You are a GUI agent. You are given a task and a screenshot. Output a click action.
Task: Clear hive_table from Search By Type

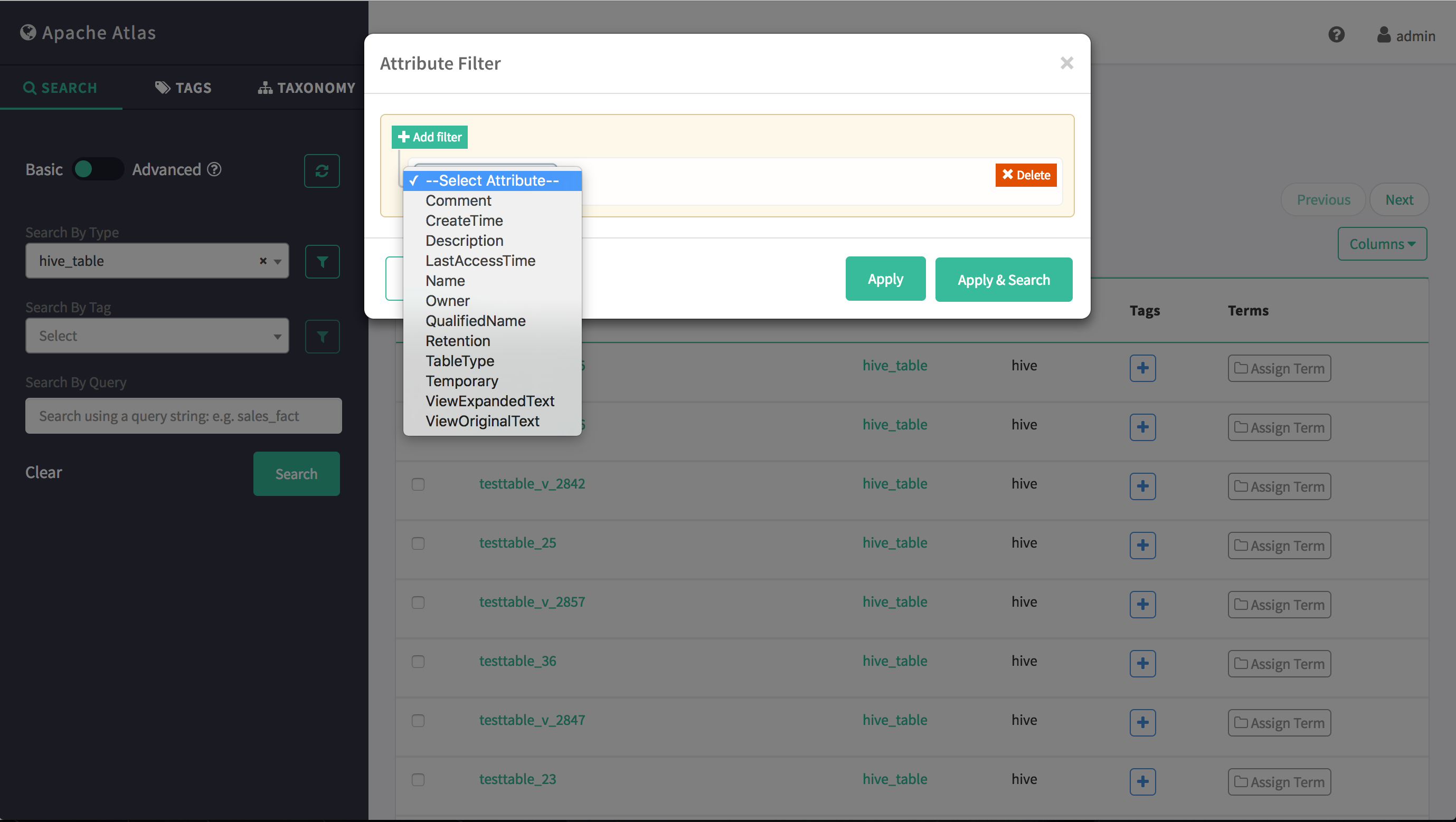coord(263,261)
